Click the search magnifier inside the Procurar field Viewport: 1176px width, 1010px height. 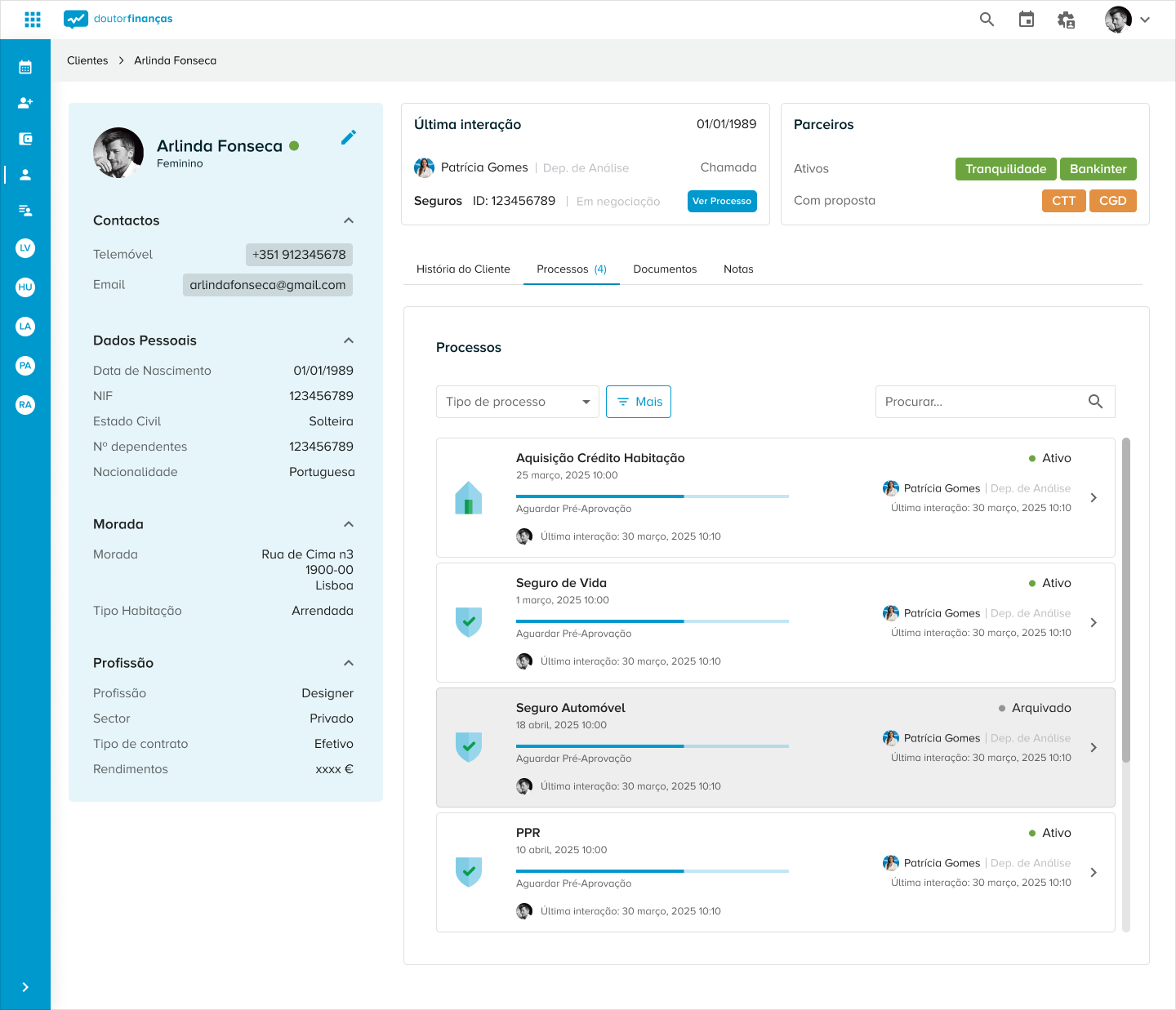(1095, 401)
